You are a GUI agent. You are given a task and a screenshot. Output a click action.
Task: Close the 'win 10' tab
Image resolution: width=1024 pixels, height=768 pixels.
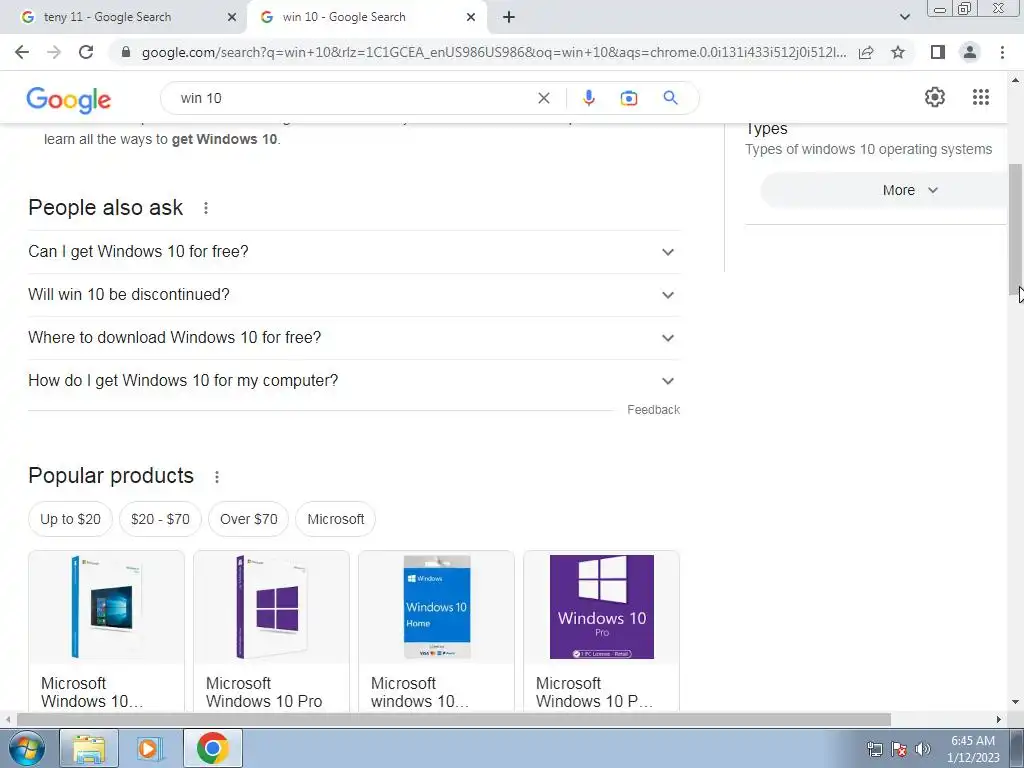point(471,17)
